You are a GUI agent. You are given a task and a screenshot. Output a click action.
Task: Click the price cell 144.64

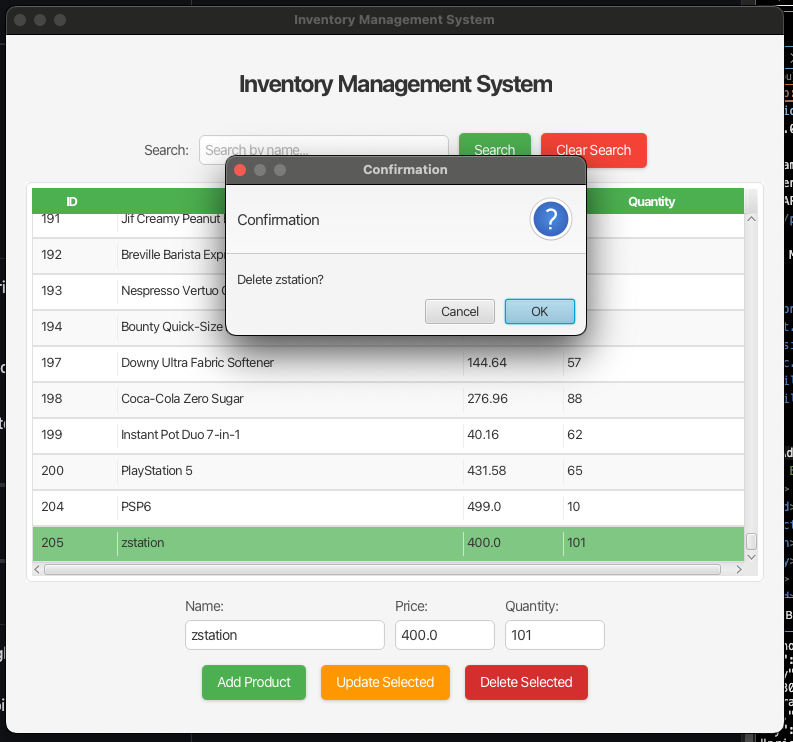(513, 363)
